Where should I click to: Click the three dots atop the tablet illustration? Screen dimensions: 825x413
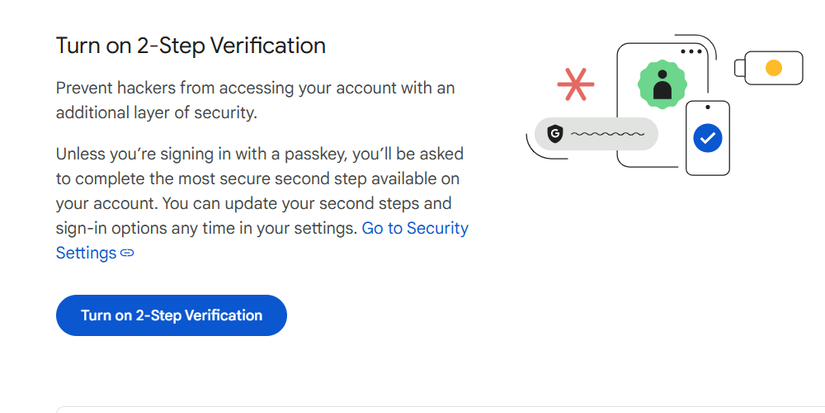[x=691, y=50]
